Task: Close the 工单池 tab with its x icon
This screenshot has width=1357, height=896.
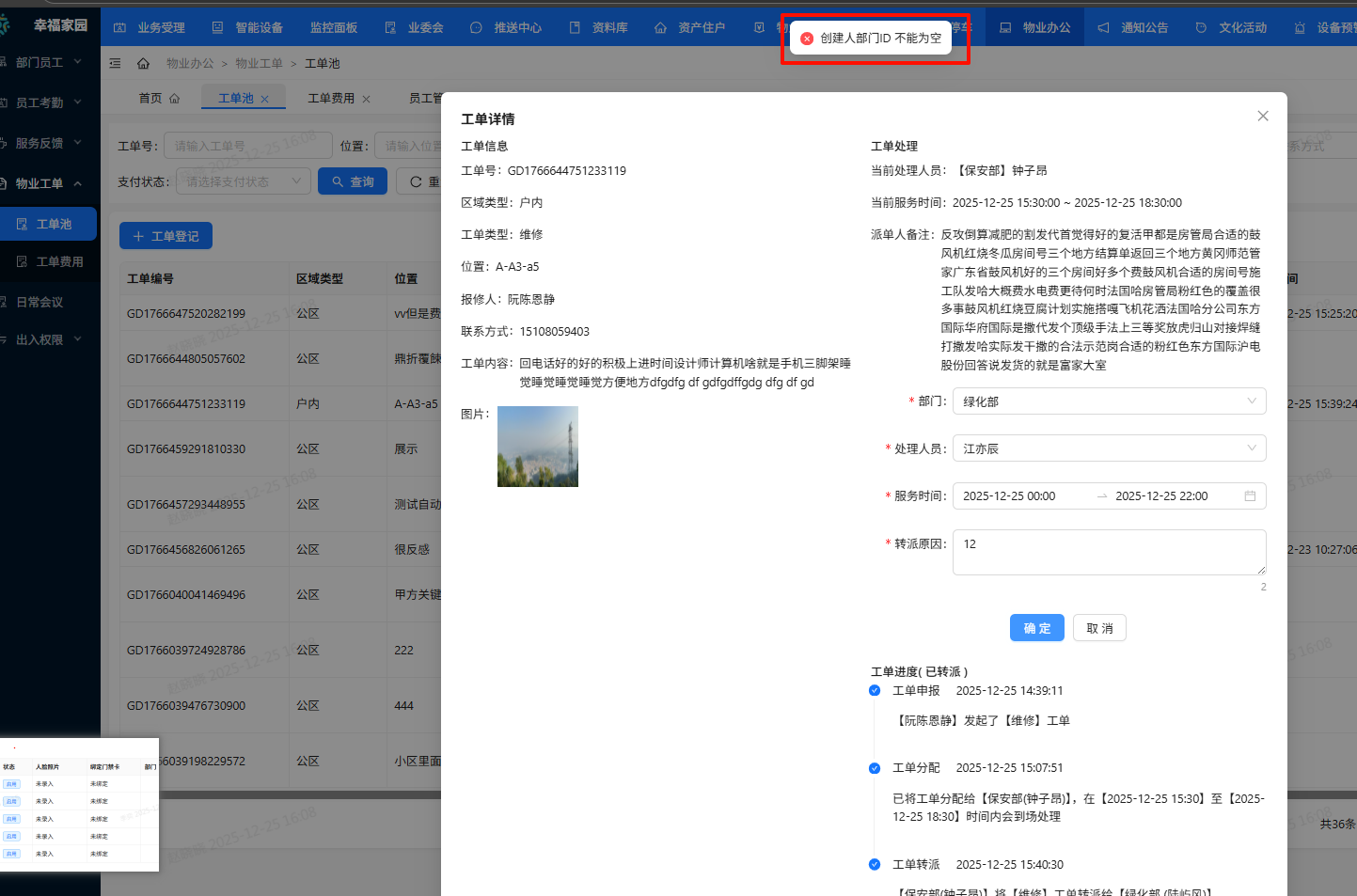Action: click(x=265, y=99)
